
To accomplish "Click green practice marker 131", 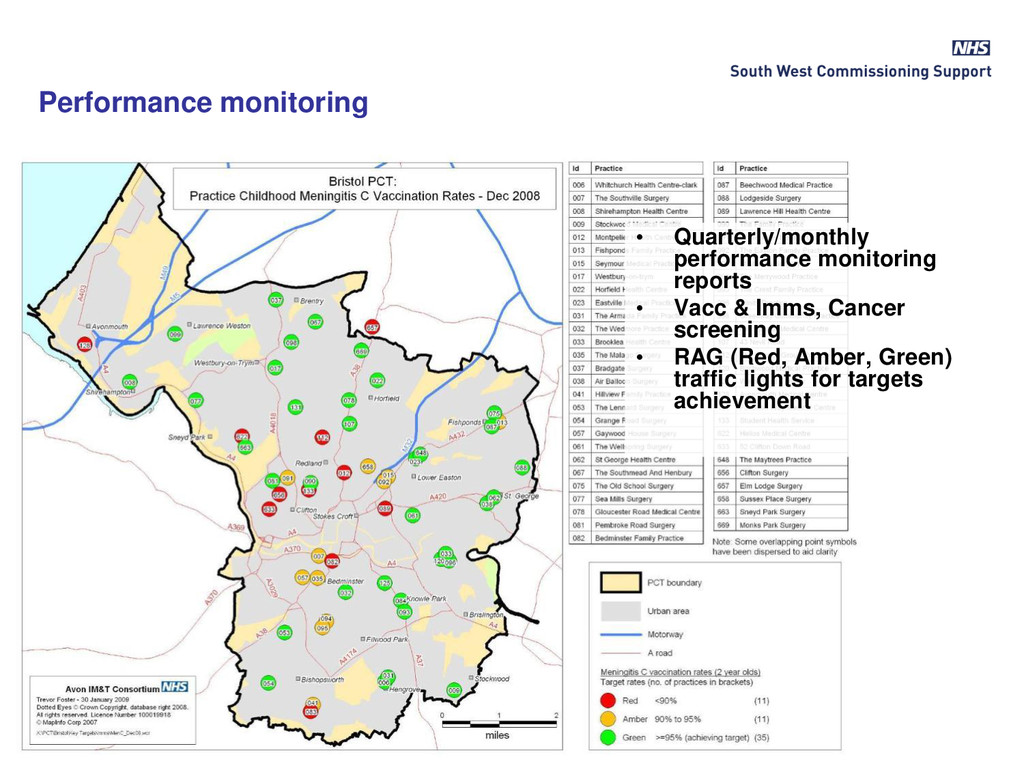I will (296, 408).
